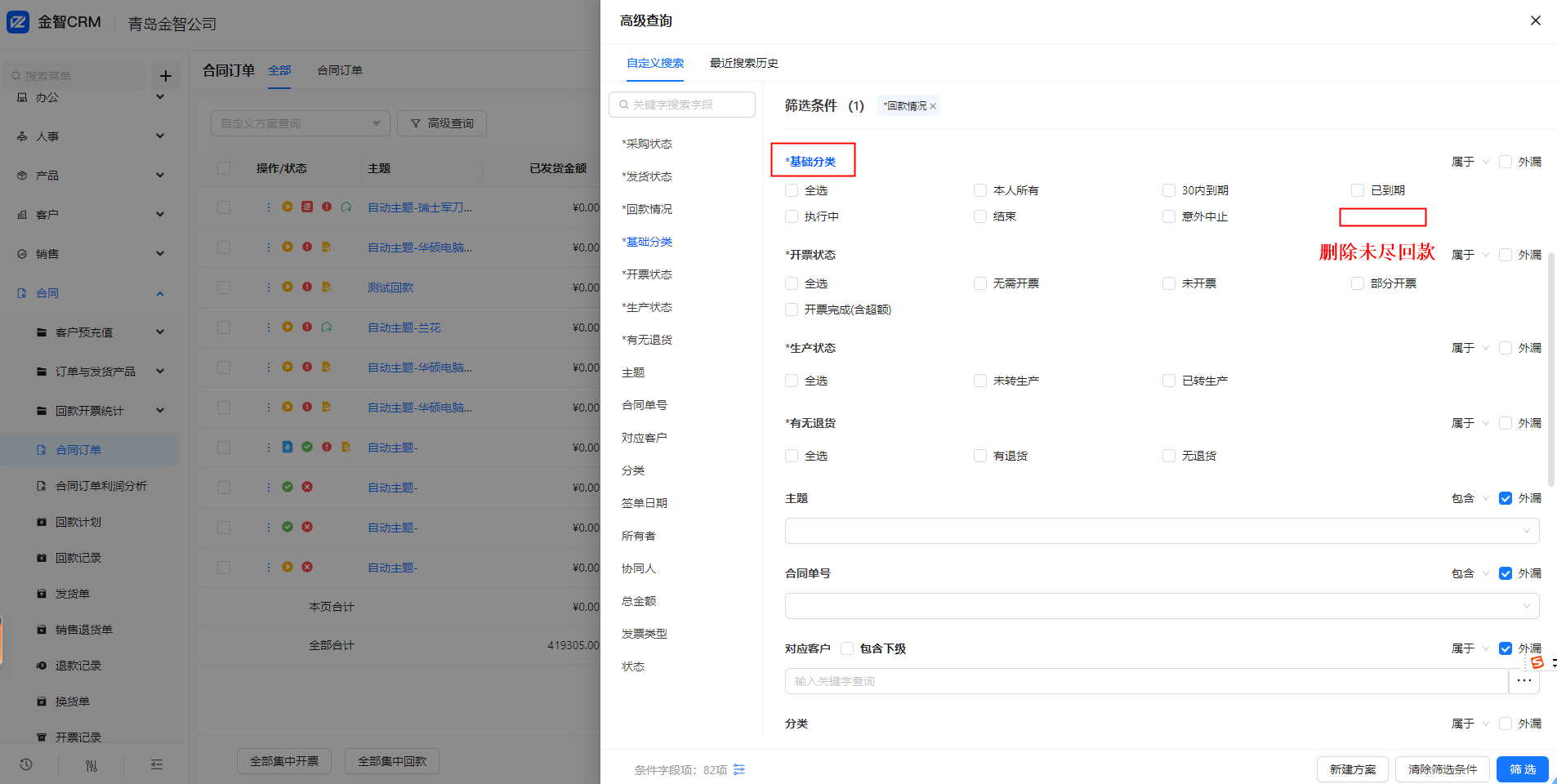Check the 已到期 option

1358,190
